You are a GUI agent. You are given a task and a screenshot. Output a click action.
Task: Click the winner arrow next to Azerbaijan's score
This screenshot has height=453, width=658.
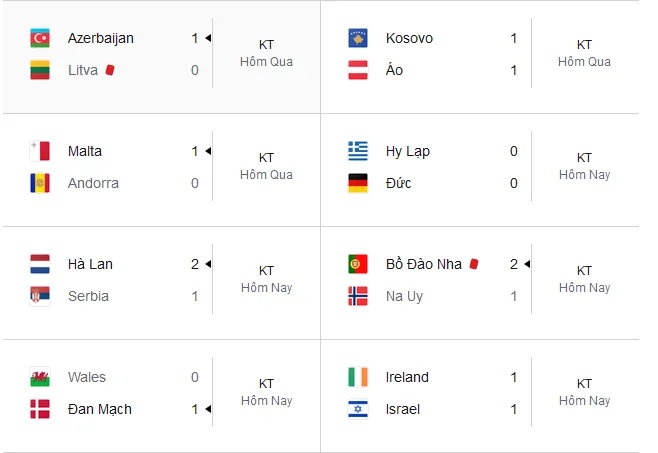208,38
